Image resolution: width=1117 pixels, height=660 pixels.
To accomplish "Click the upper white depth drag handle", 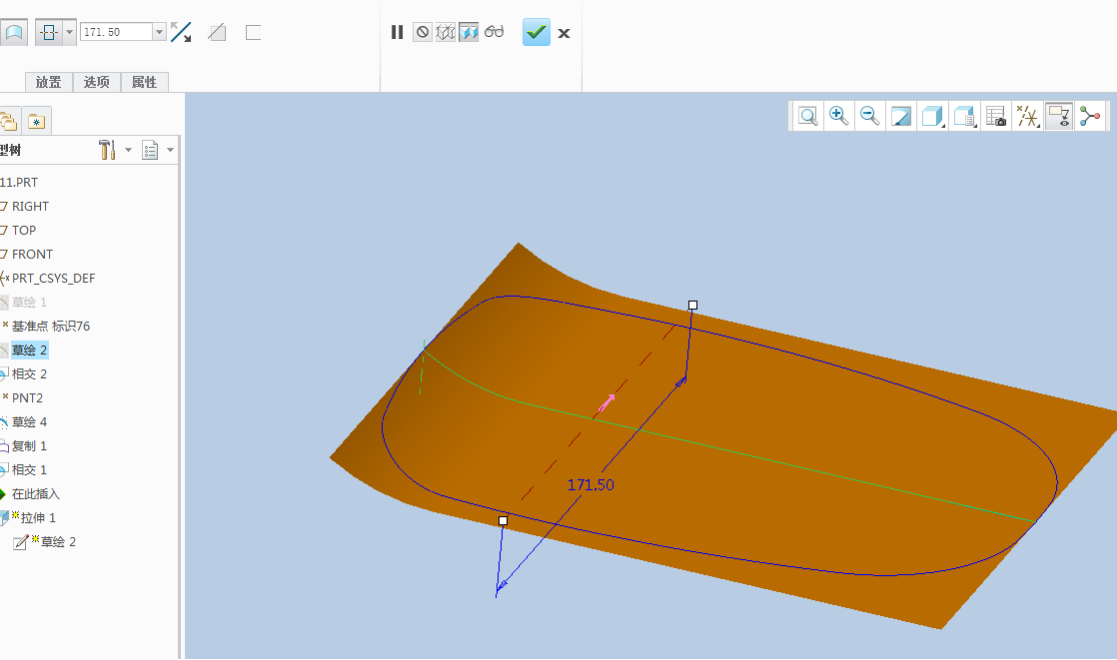I will point(692,305).
